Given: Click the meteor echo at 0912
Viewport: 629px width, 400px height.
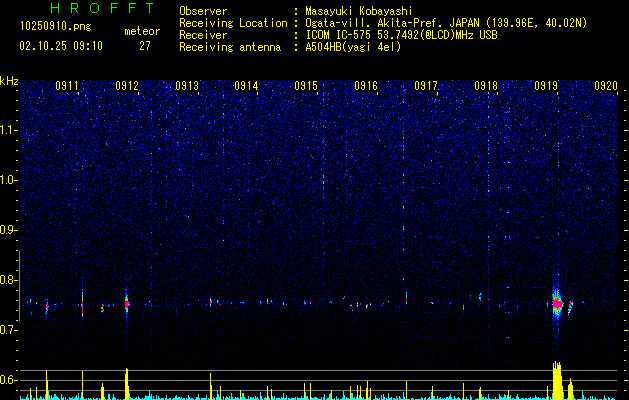Looking at the screenshot, I should (127, 304).
